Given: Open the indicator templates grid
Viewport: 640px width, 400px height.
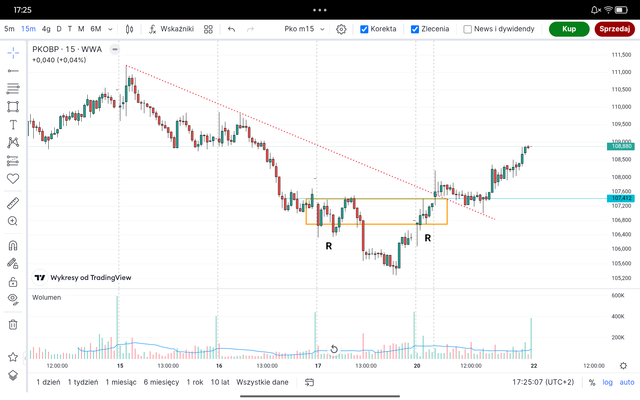Looking at the screenshot, I should click(x=208, y=29).
